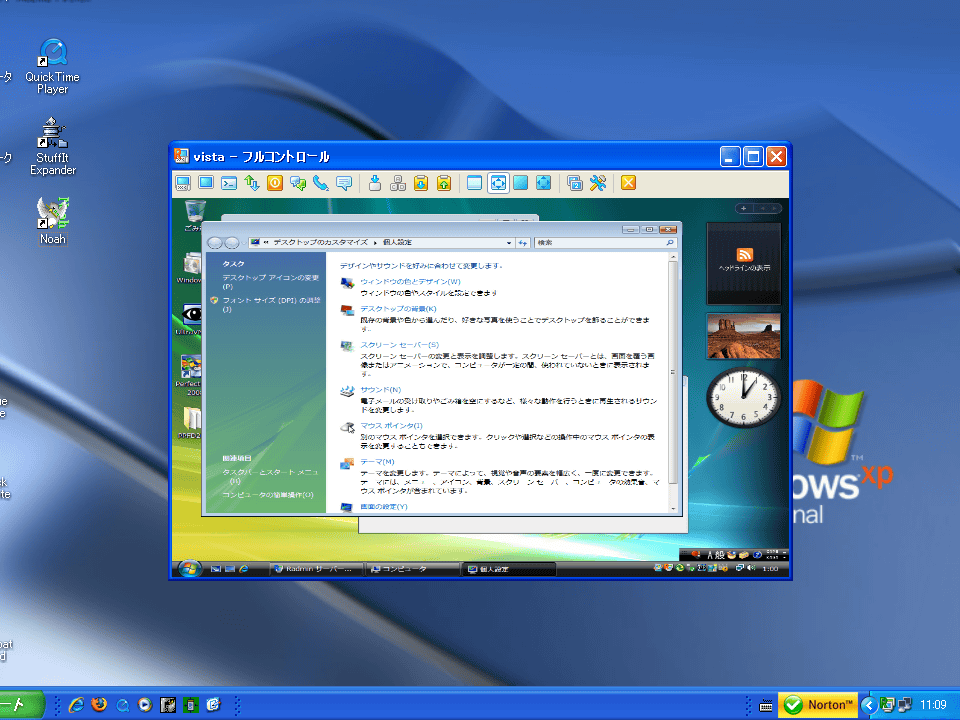Click Norton status button in XP taskbar
This screenshot has width=960, height=720.
(818, 705)
